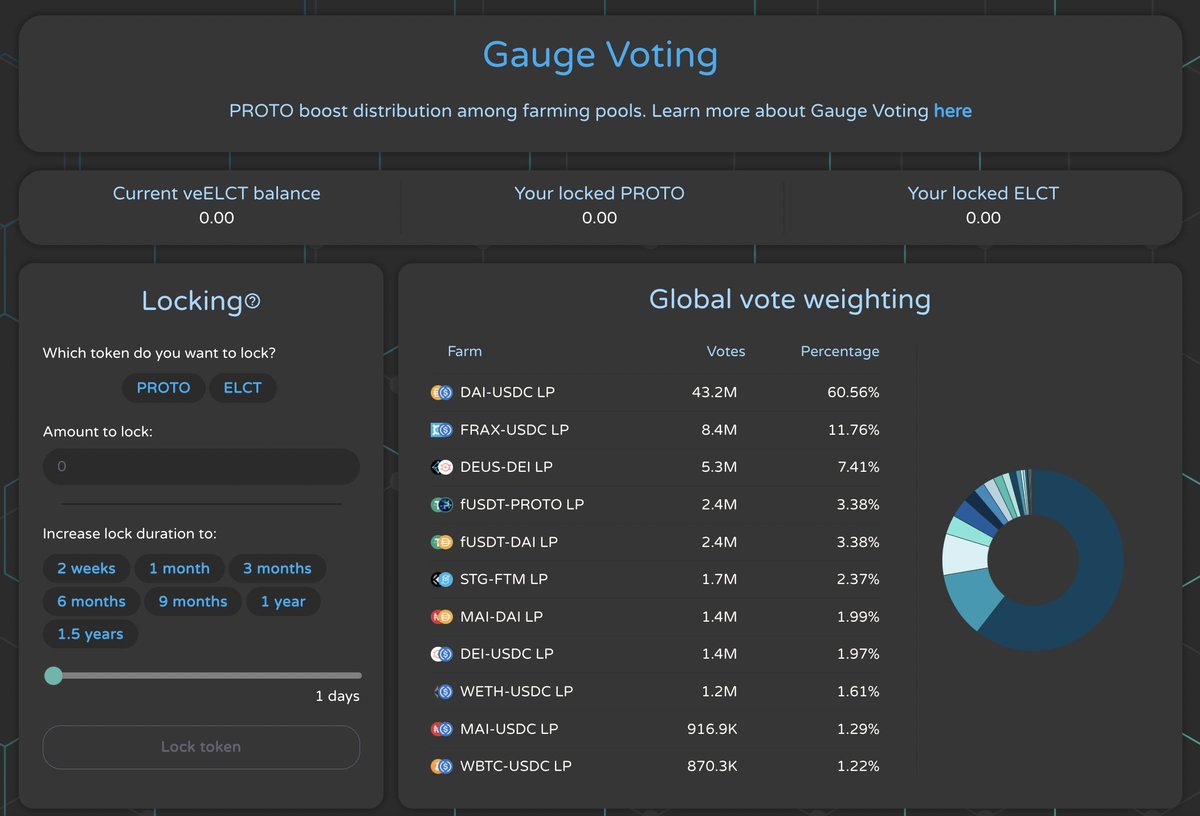Choose the 2 weeks lock duration
The width and height of the screenshot is (1200, 816).
coord(86,568)
